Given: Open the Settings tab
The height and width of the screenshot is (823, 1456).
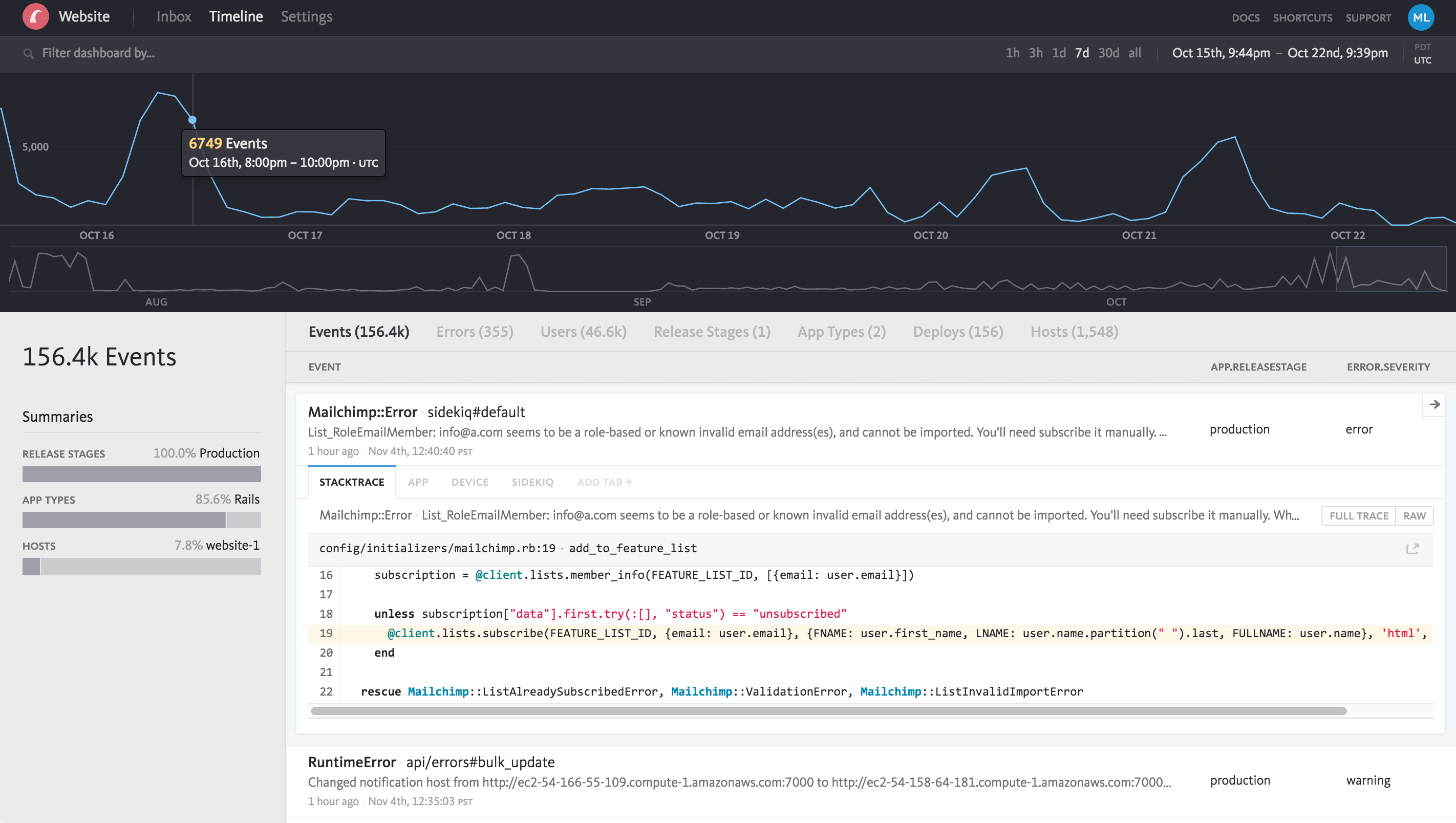Looking at the screenshot, I should pos(306,16).
